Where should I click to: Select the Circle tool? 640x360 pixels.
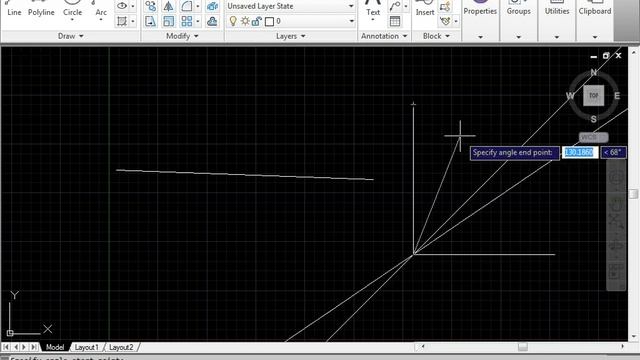[72, 9]
